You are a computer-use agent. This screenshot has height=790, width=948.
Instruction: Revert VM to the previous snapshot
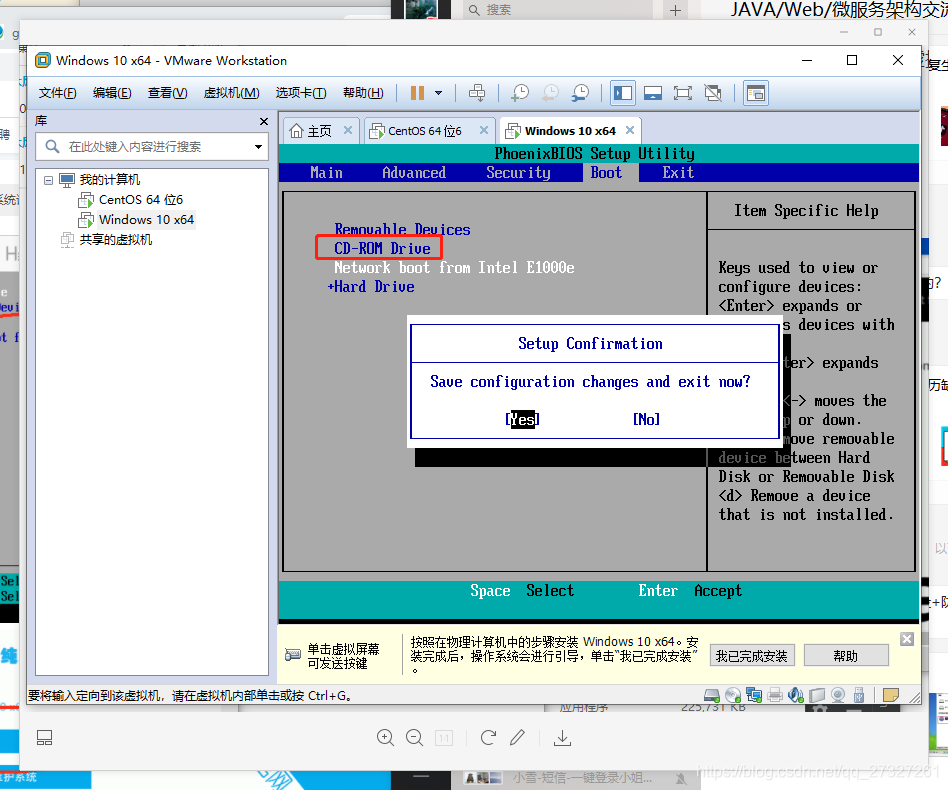tap(550, 93)
